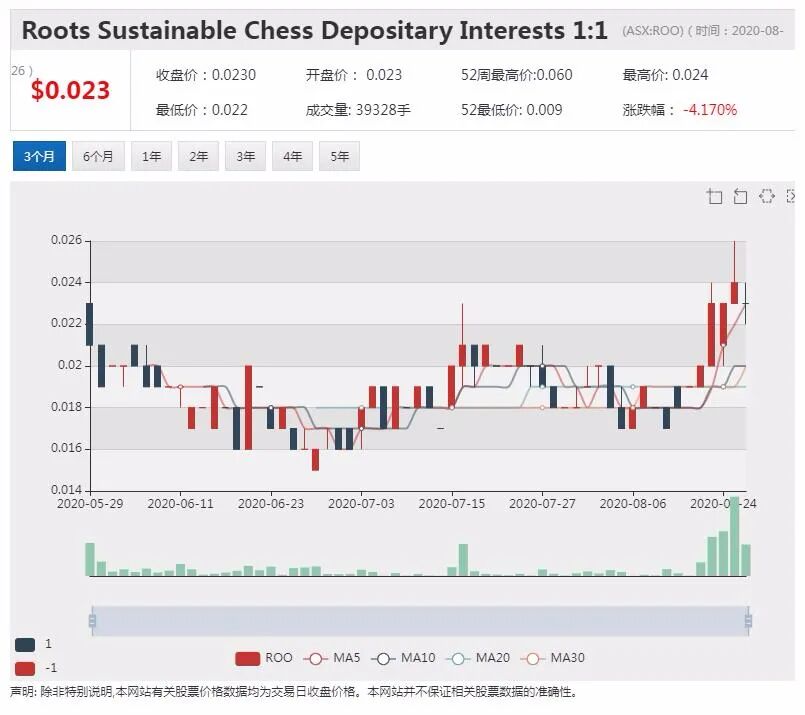This screenshot has height=715, width=805.
Task: Toggle MA20 line visibility in legend
Action: coord(478,658)
